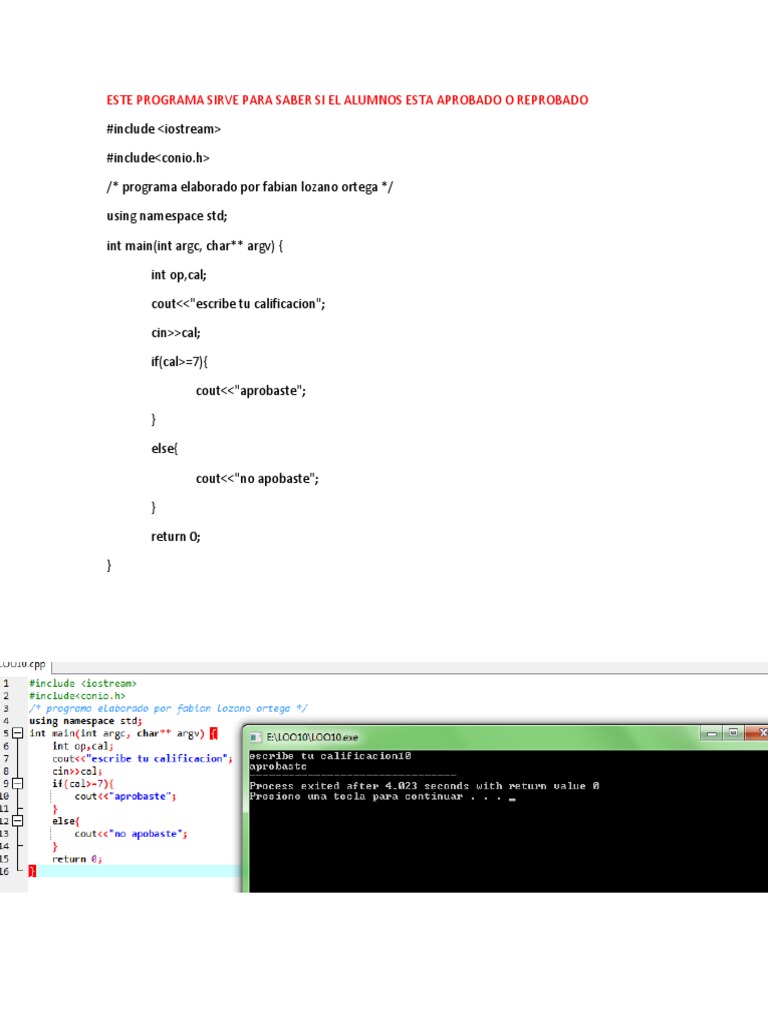
Task: Click "else{" in the document text
Action: [x=165, y=449]
